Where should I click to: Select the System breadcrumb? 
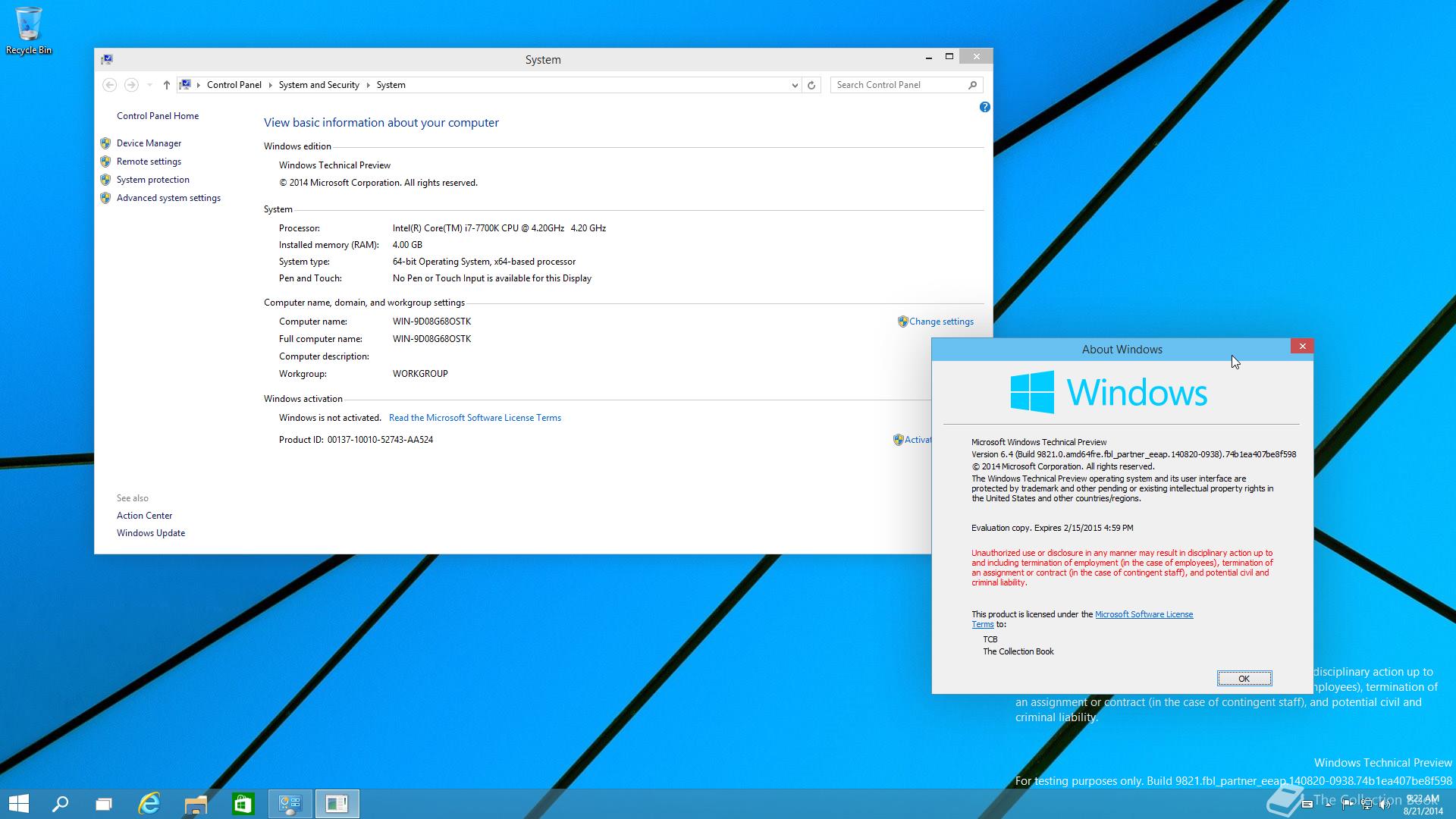coord(391,85)
